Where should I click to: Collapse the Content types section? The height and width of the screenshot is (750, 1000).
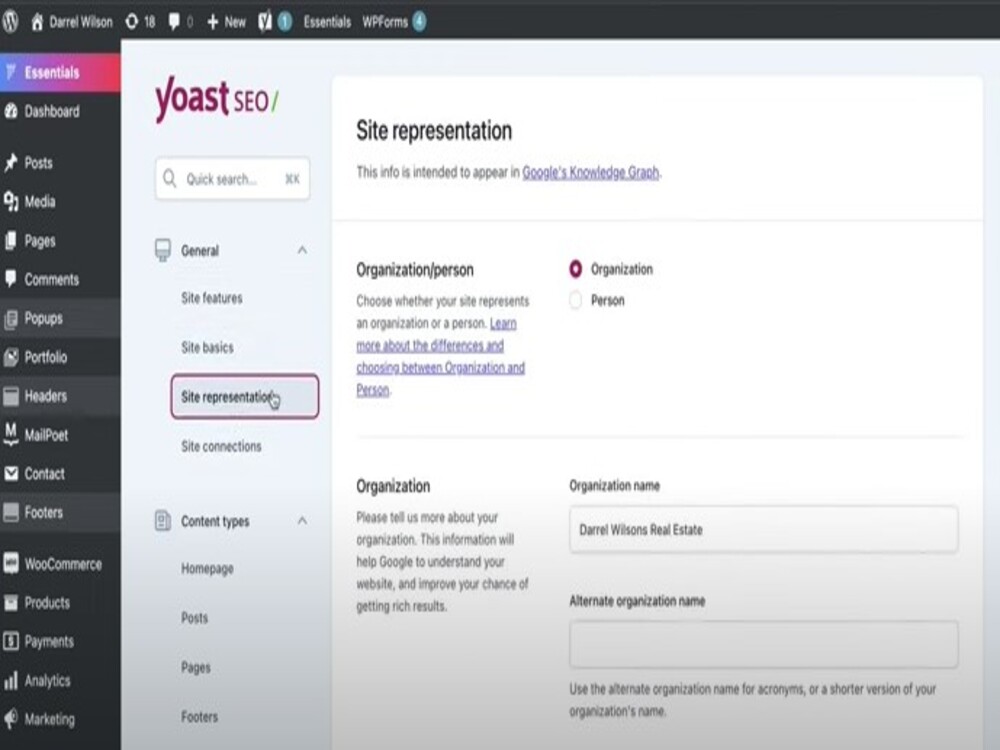(x=302, y=521)
